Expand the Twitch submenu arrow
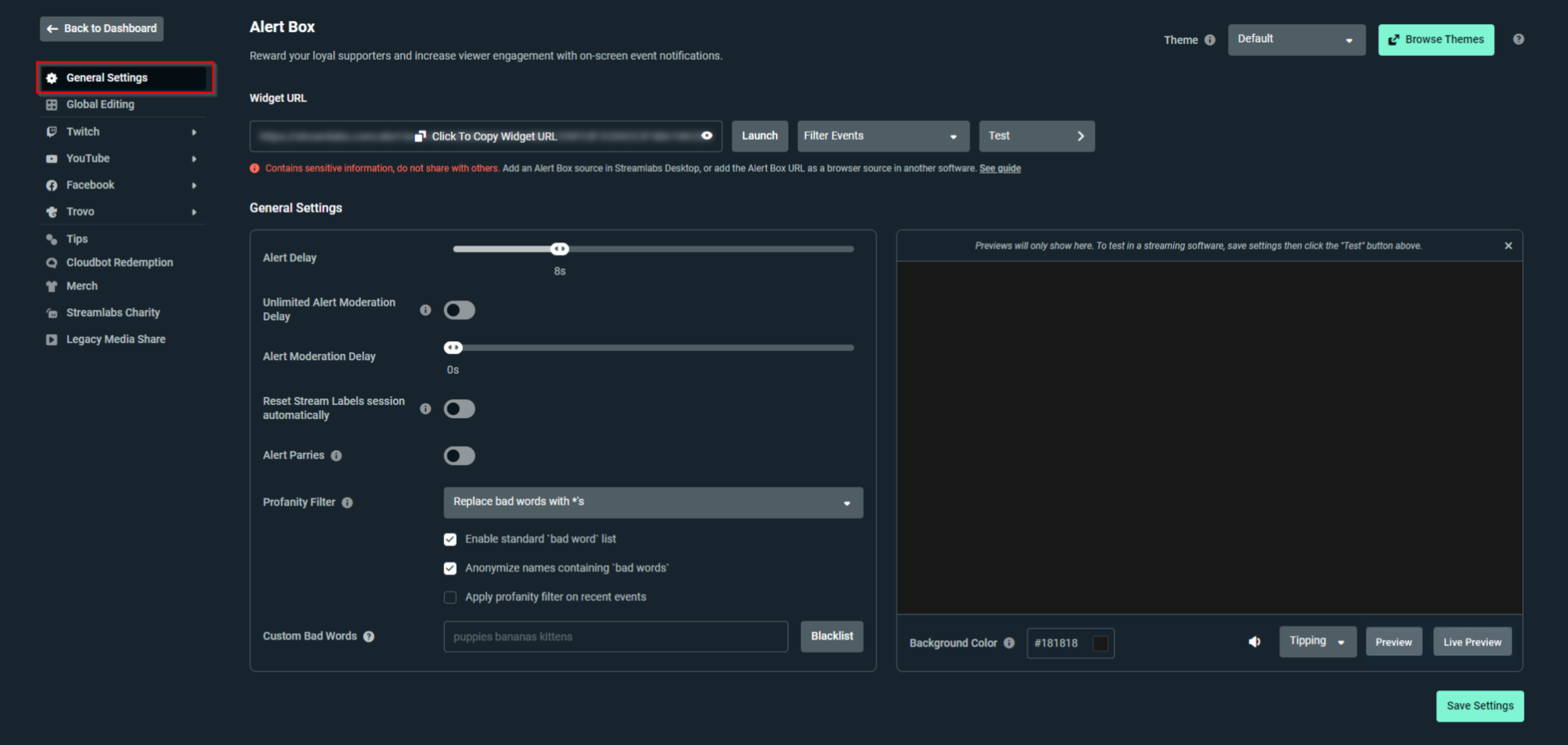The height and width of the screenshot is (745, 1568). click(x=194, y=132)
